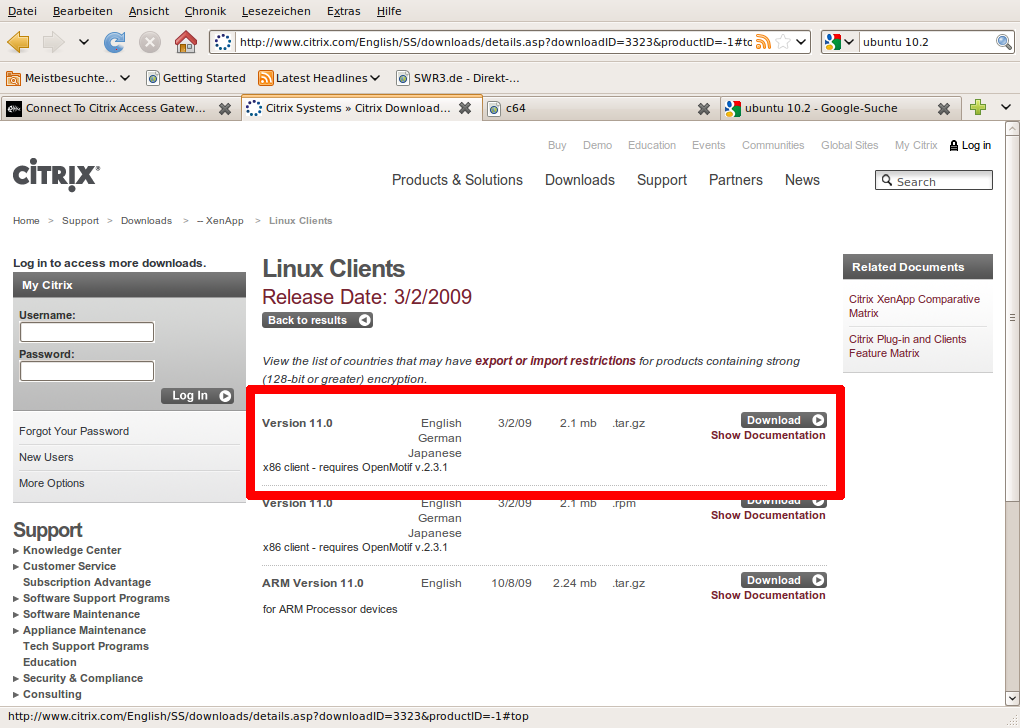Image resolution: width=1020 pixels, height=728 pixels.
Task: Open a new tab with the green plus icon
Action: [978, 107]
